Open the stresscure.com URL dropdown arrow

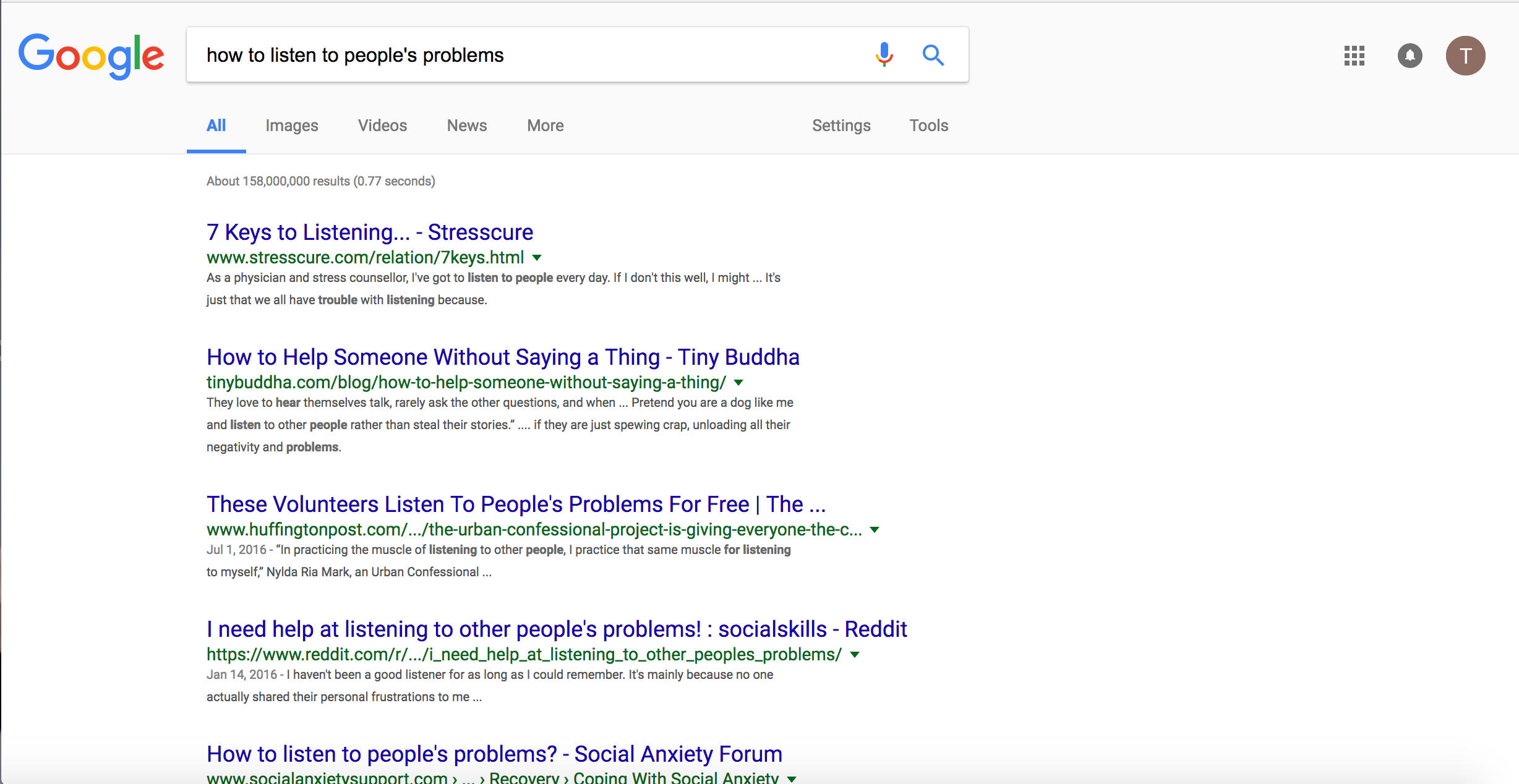pos(537,258)
